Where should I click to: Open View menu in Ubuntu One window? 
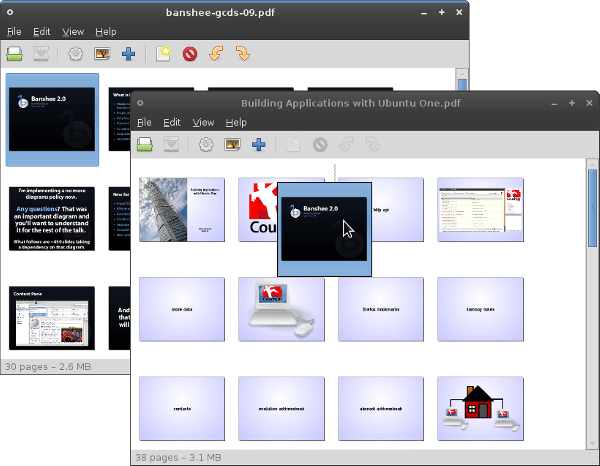point(203,122)
